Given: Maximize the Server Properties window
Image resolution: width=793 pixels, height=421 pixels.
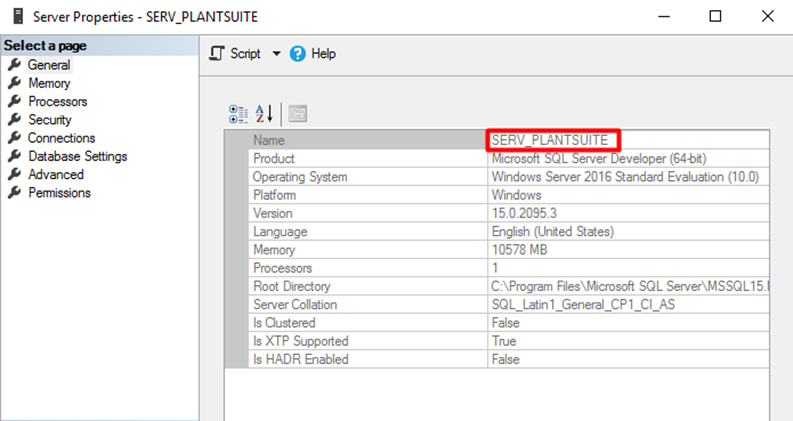Looking at the screenshot, I should click(x=715, y=16).
